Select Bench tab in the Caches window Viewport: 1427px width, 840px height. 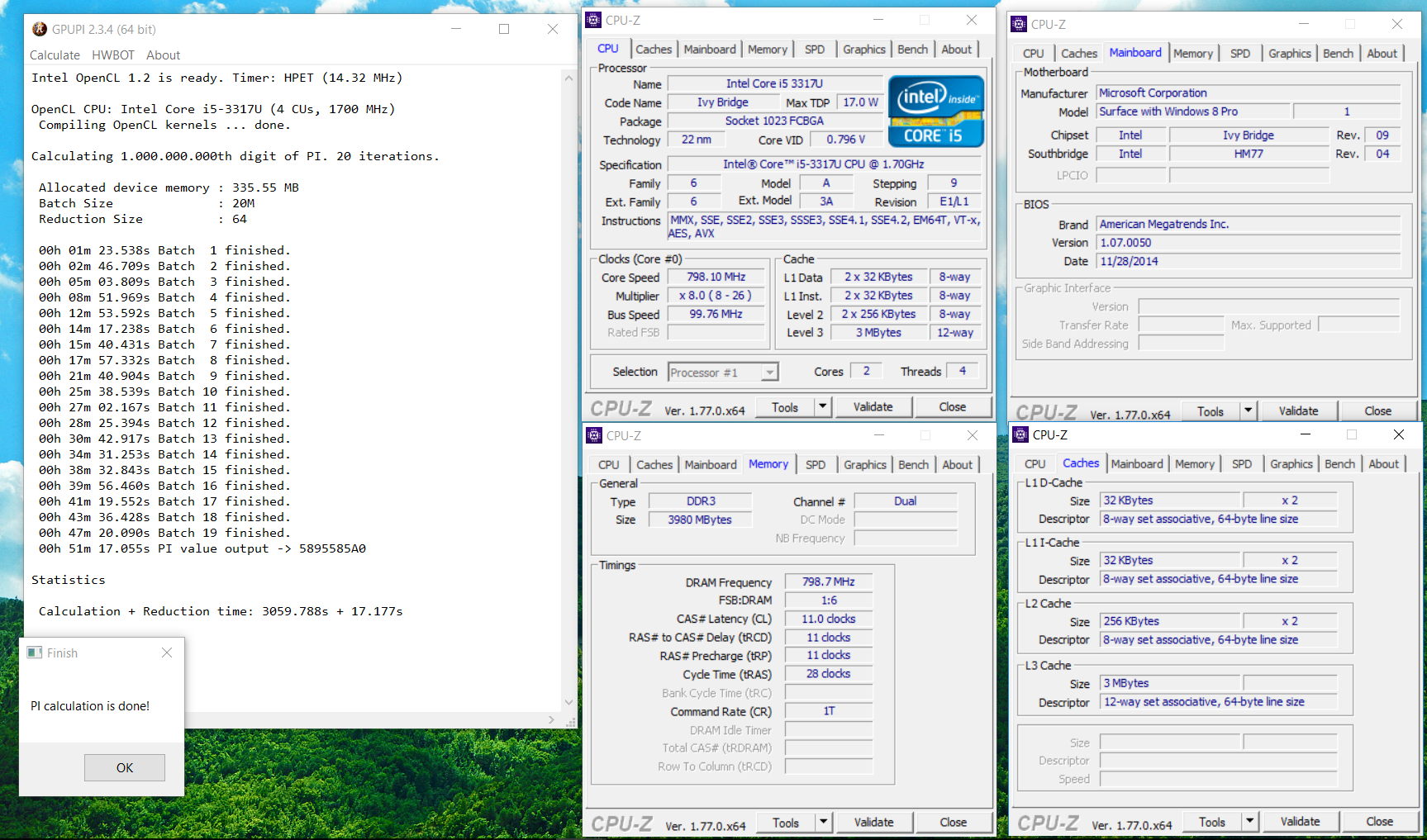[x=1340, y=464]
